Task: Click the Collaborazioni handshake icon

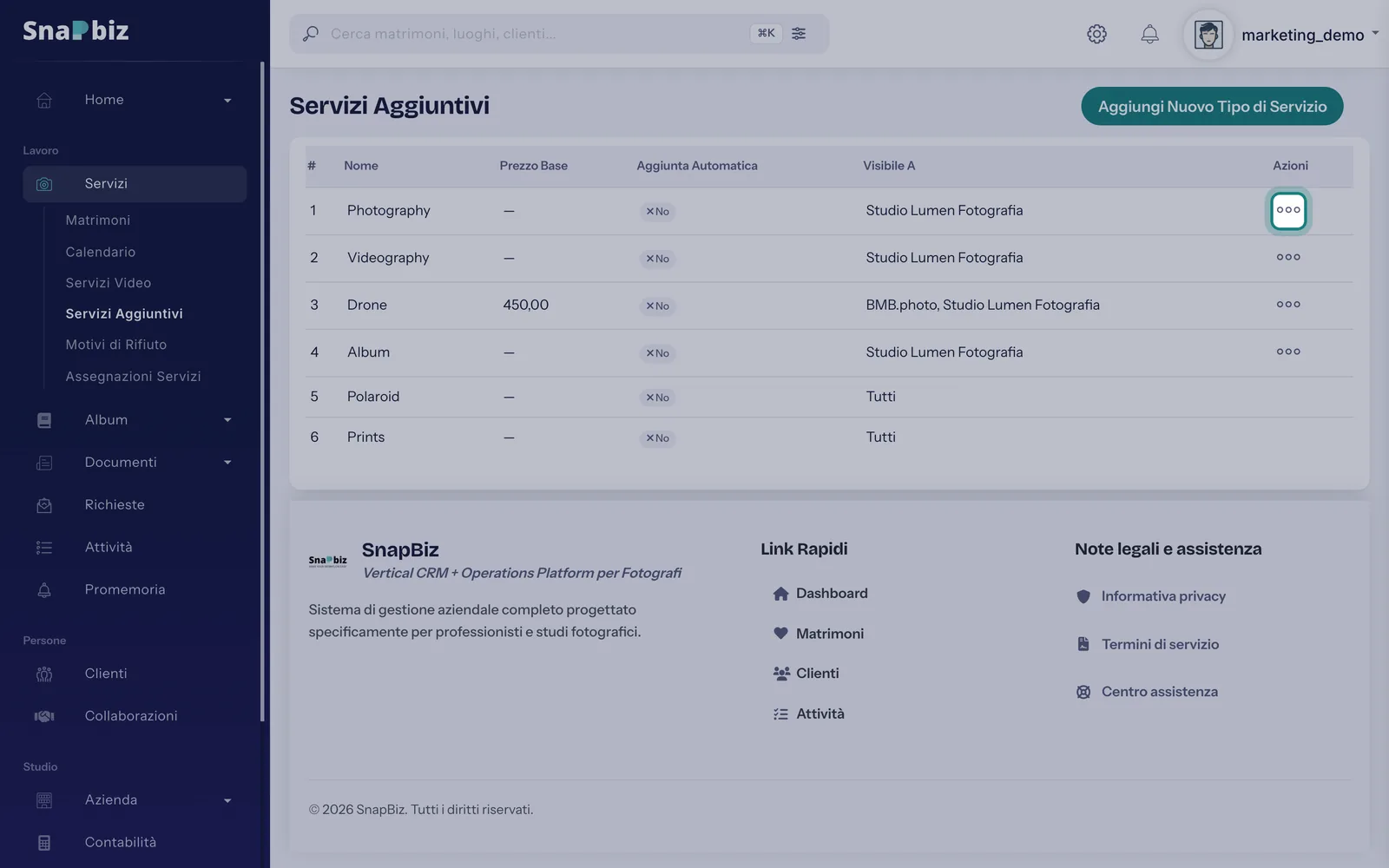Action: point(44,716)
